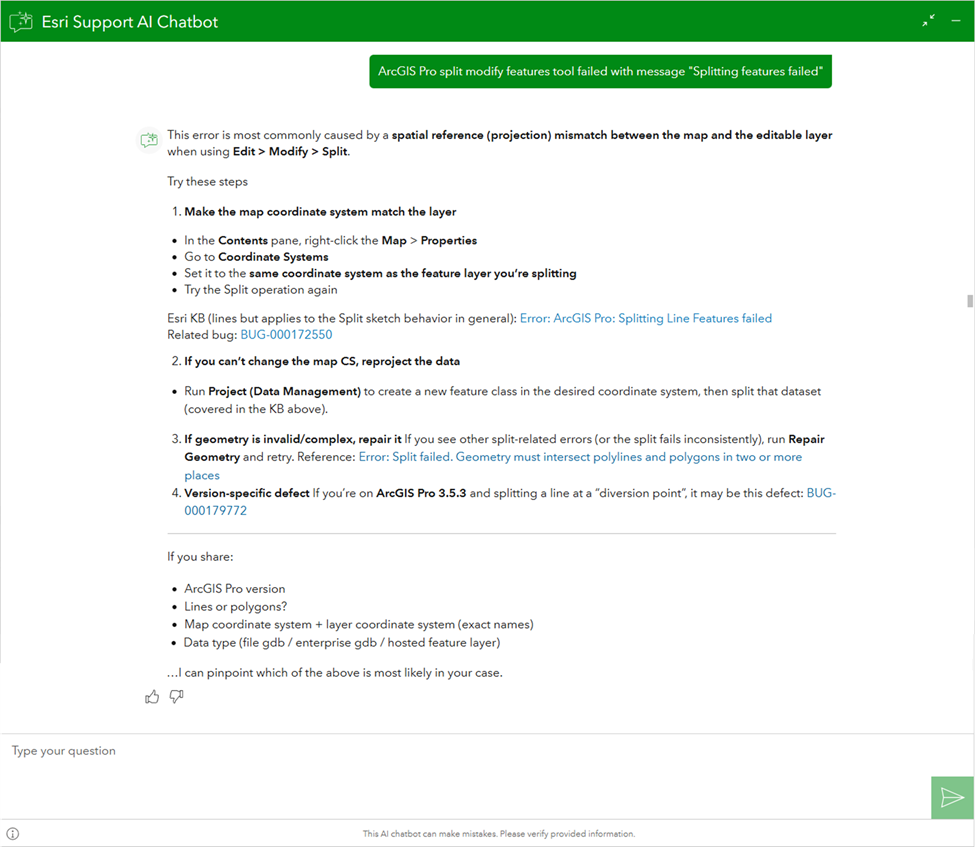Click the scrollbar thumb on the right edge
The height and width of the screenshot is (847, 975).
968,302
